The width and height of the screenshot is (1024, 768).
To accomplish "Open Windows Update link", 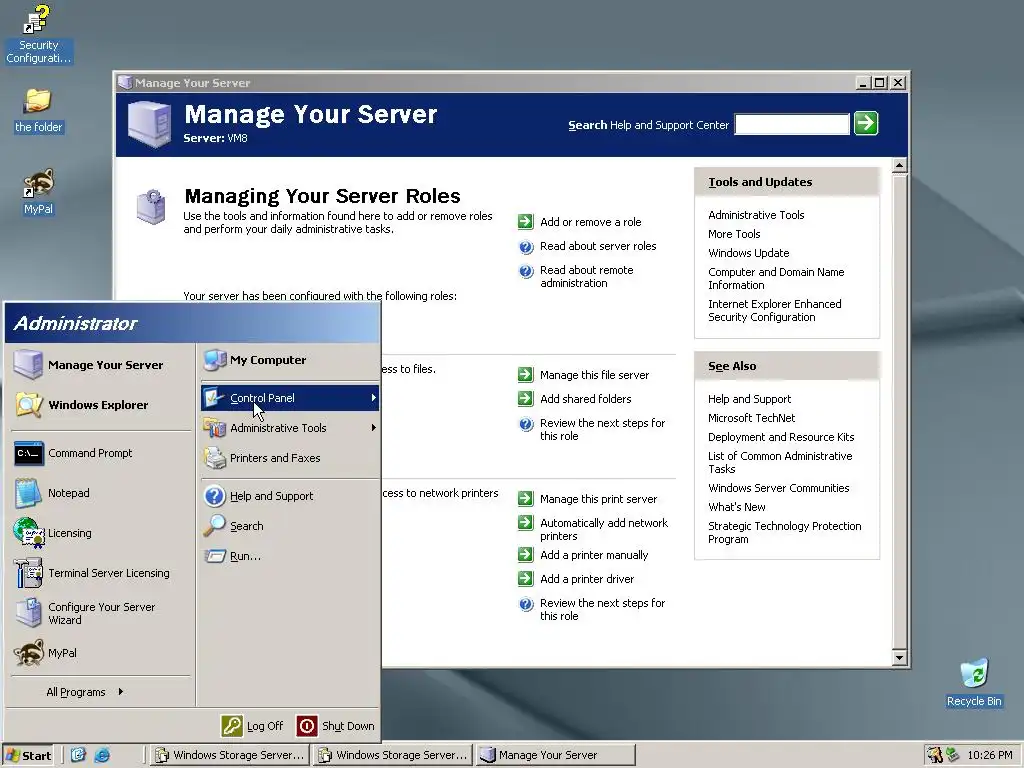I will [x=748, y=253].
